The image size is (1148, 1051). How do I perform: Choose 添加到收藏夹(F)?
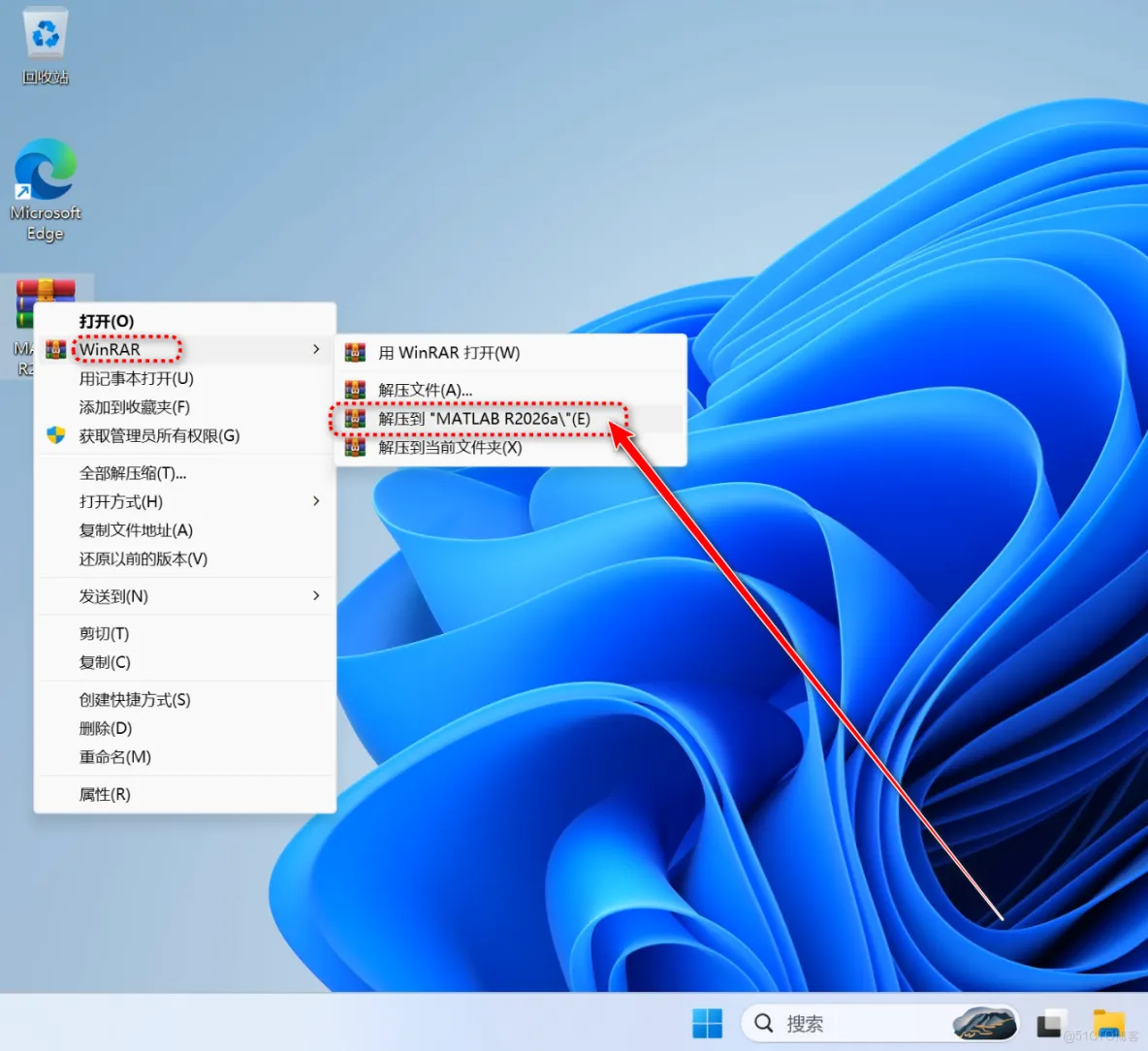click(185, 407)
